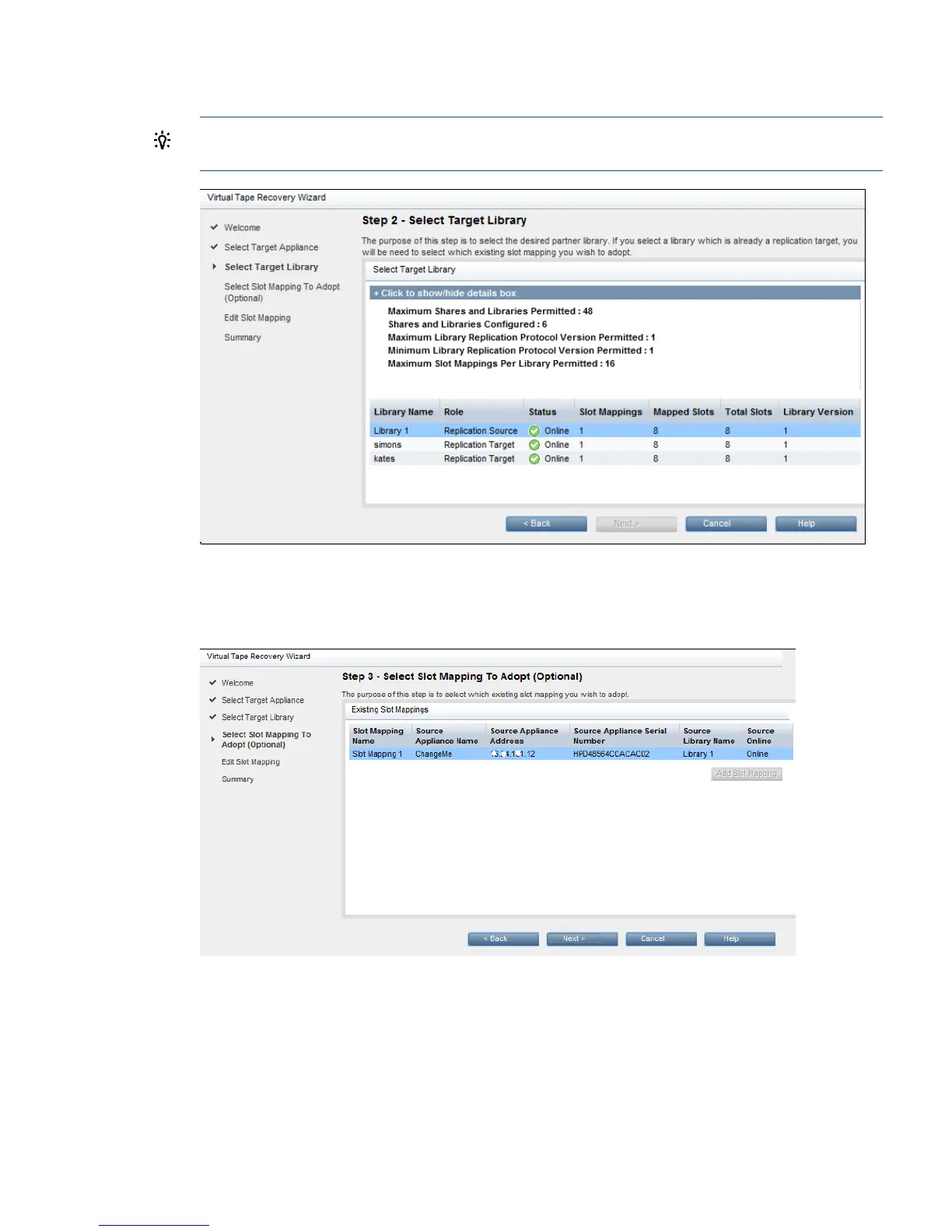This screenshot has width=952, height=1232.
Task: Open Edit Slot Mapping in Step 2 wizard sidebar
Action: (x=257, y=318)
